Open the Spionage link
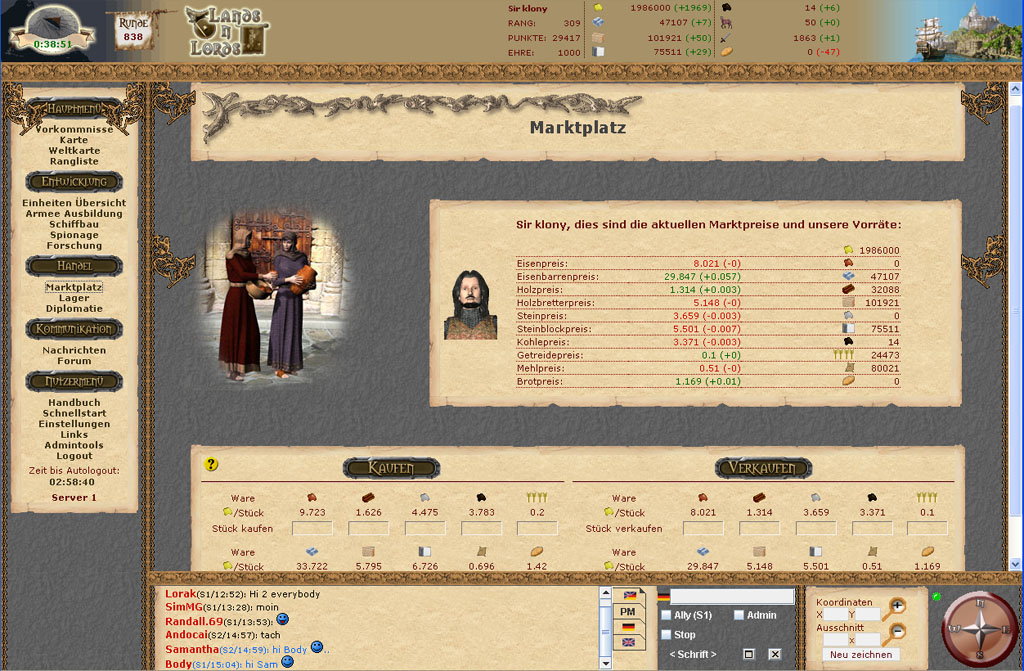This screenshot has width=1024, height=671. coord(74,235)
